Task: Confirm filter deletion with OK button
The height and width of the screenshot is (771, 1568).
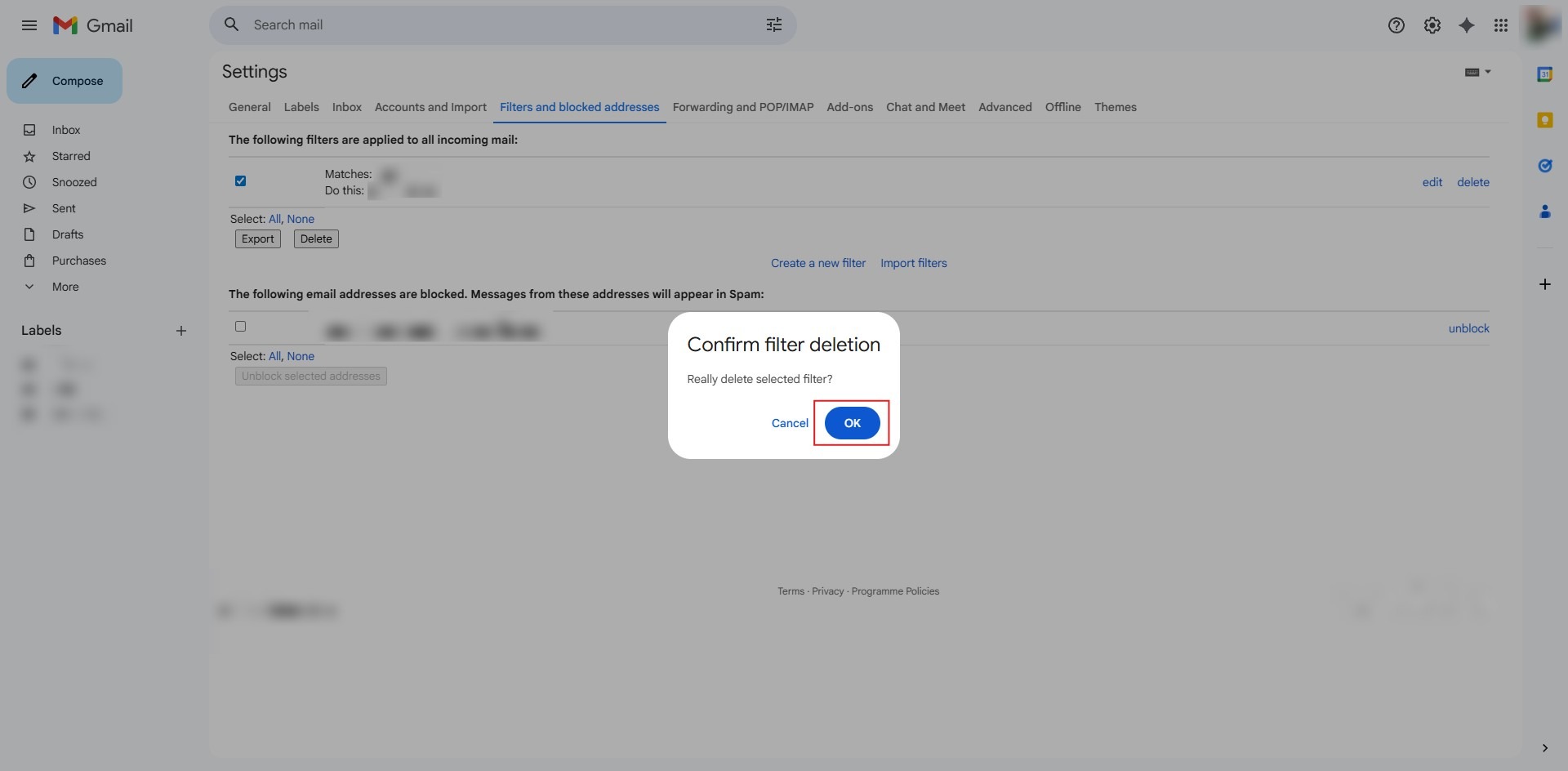Action: pyautogui.click(x=852, y=423)
